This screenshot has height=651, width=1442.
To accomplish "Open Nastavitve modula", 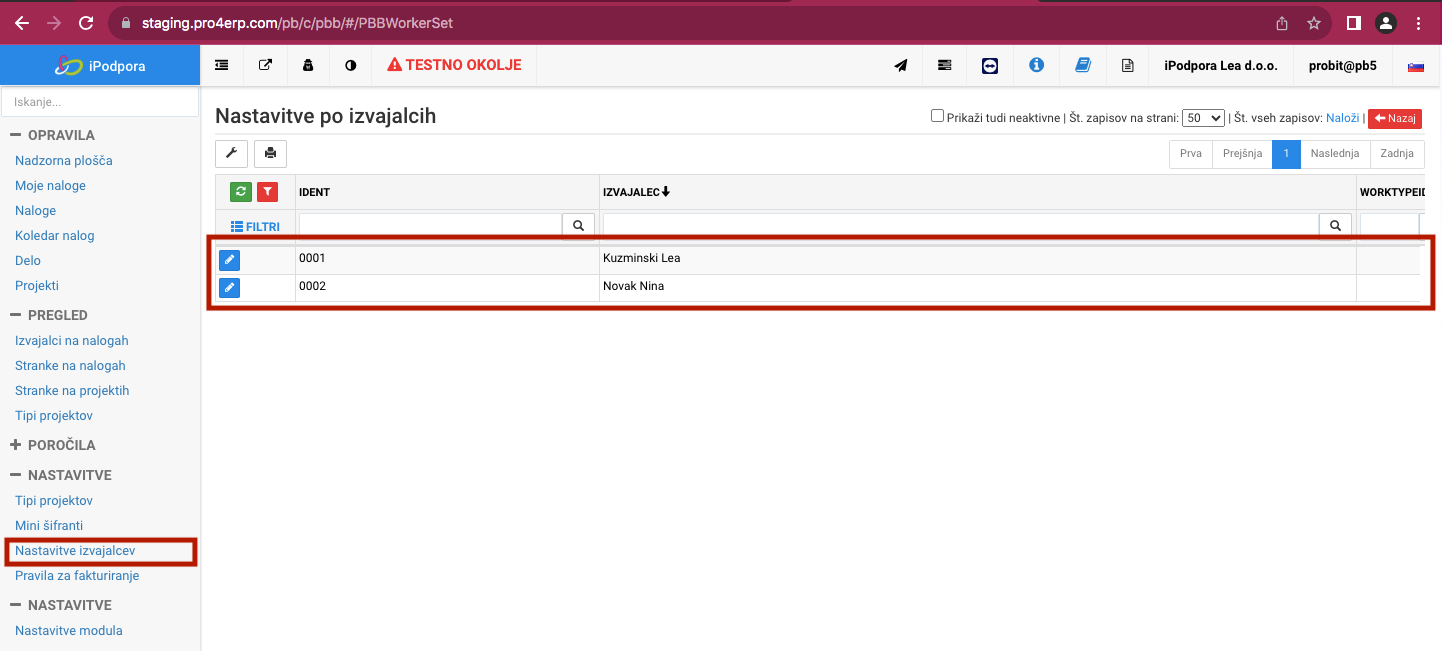I will tap(69, 630).
